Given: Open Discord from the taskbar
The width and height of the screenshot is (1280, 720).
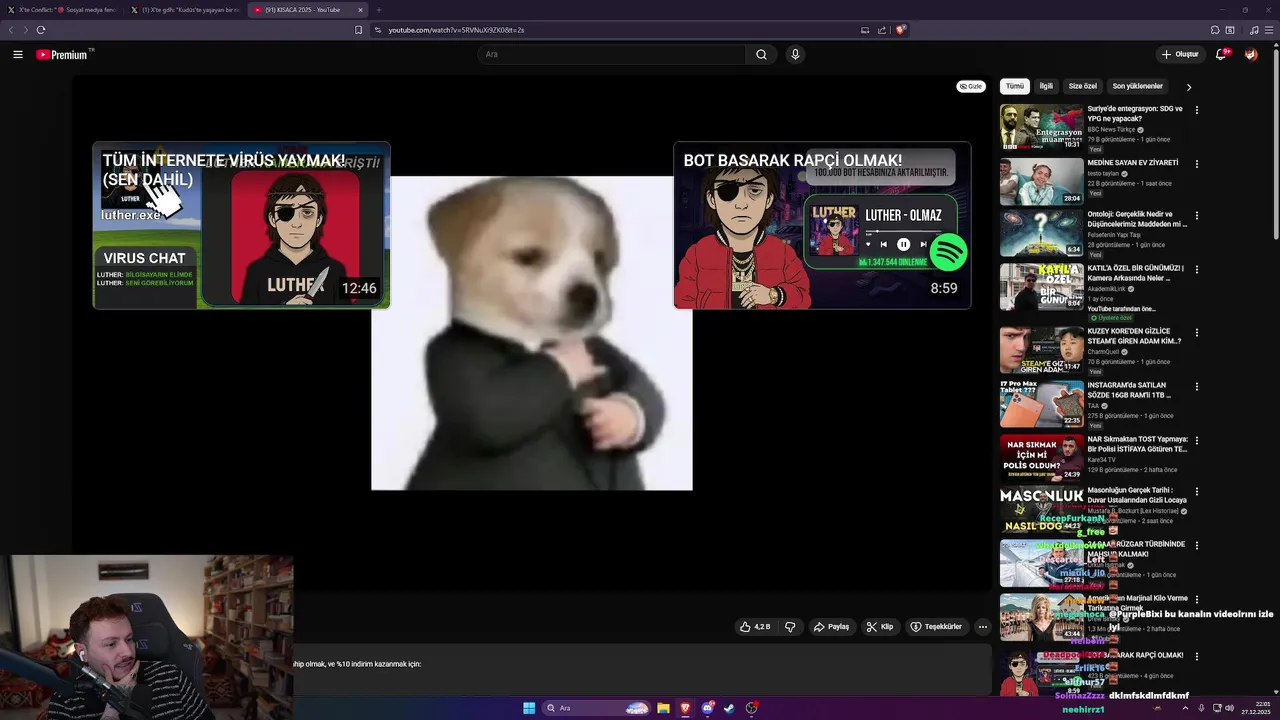Looking at the screenshot, I should point(708,708).
